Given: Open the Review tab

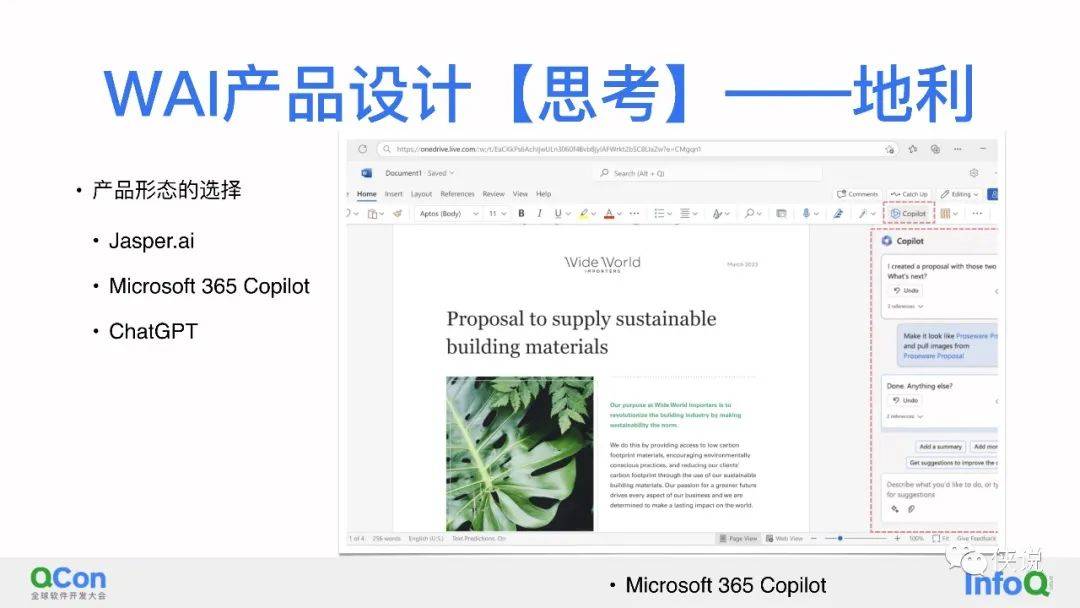Looking at the screenshot, I should (493, 194).
